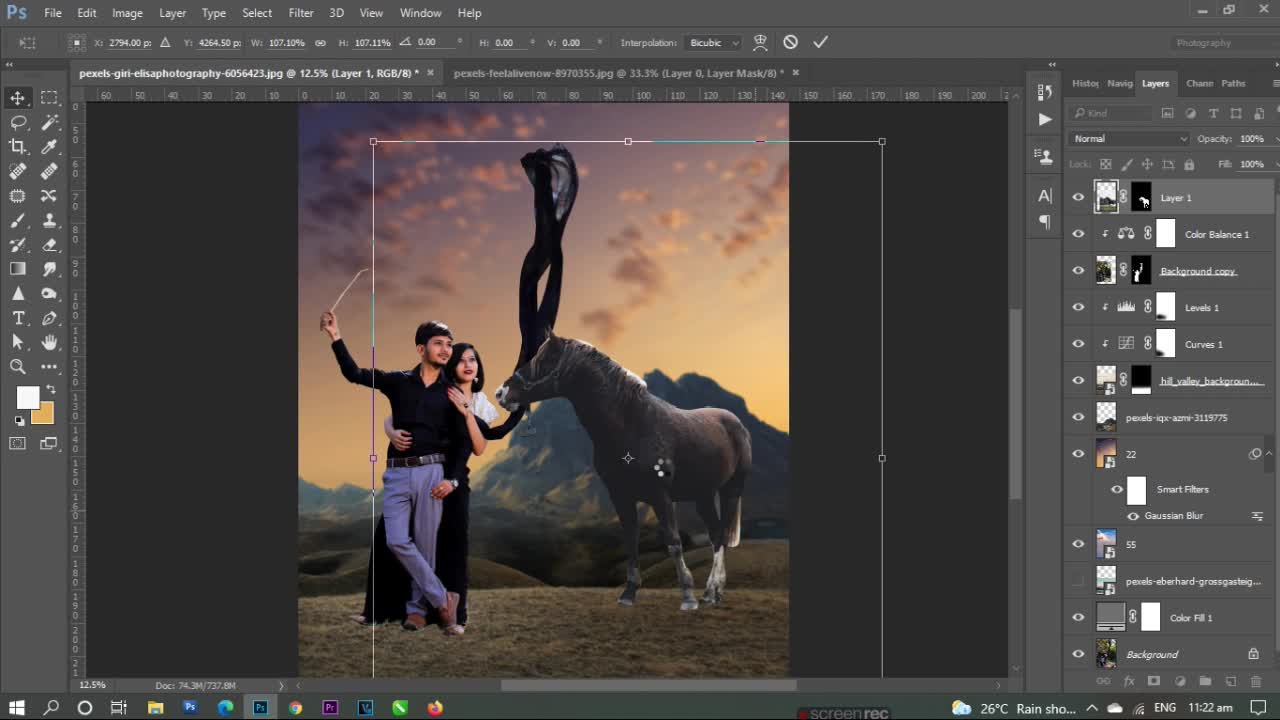Select the Brush tool

pos(18,220)
